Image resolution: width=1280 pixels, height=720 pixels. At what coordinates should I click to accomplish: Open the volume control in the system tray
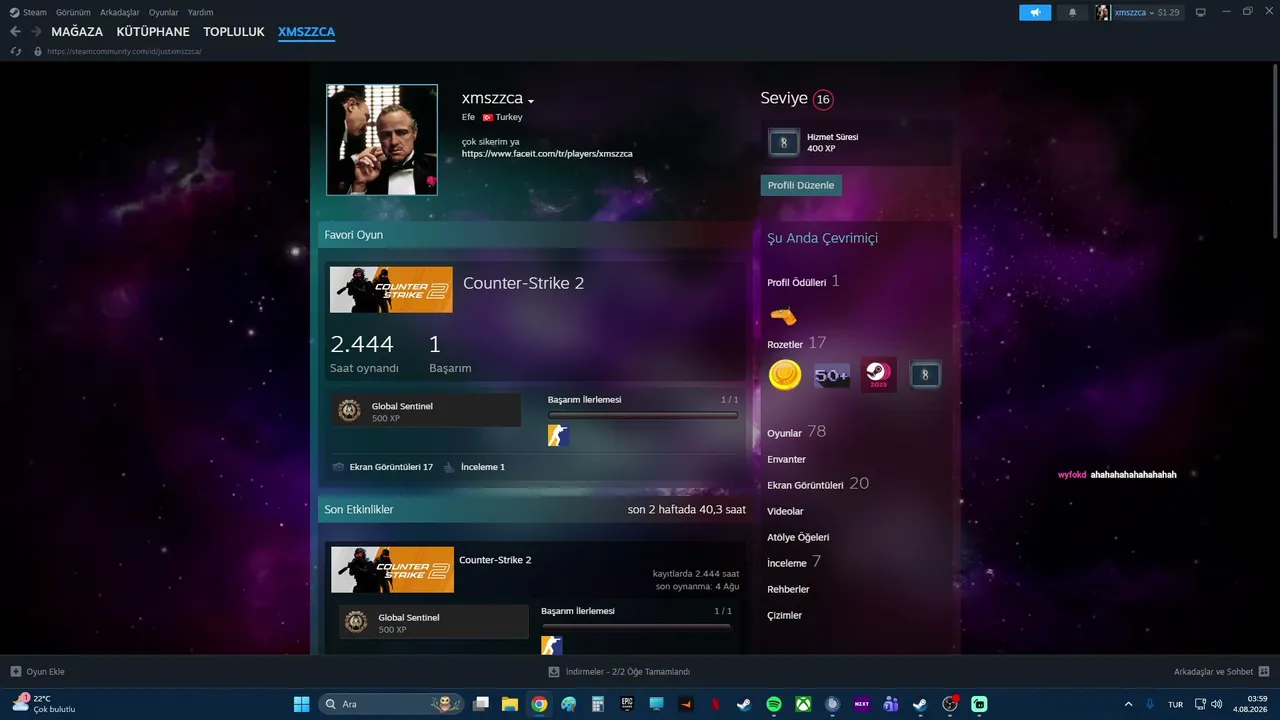click(1216, 704)
